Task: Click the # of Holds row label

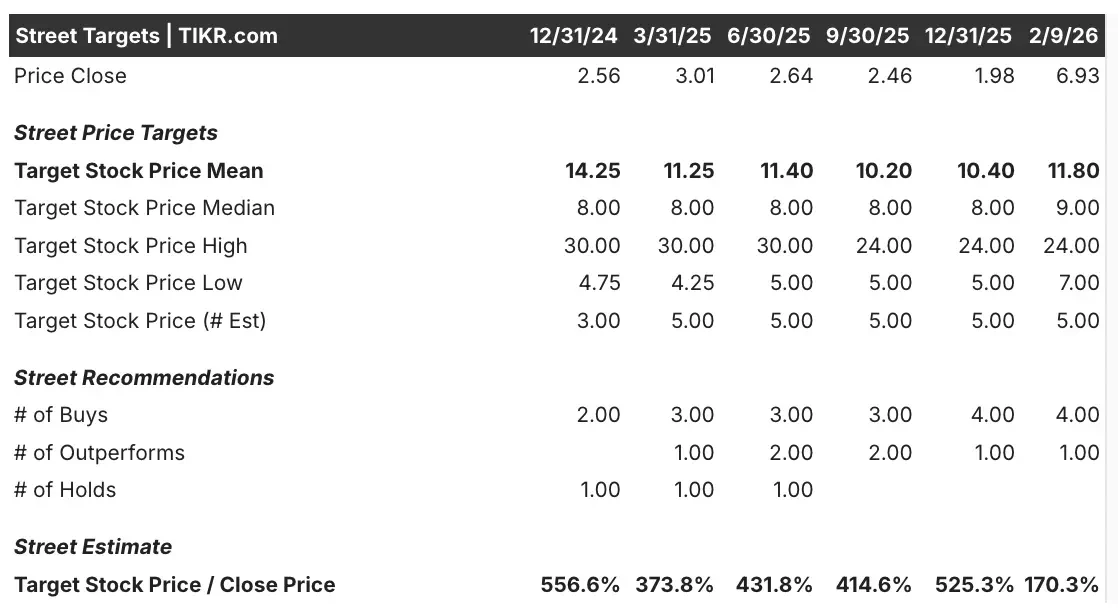Action: coord(65,489)
